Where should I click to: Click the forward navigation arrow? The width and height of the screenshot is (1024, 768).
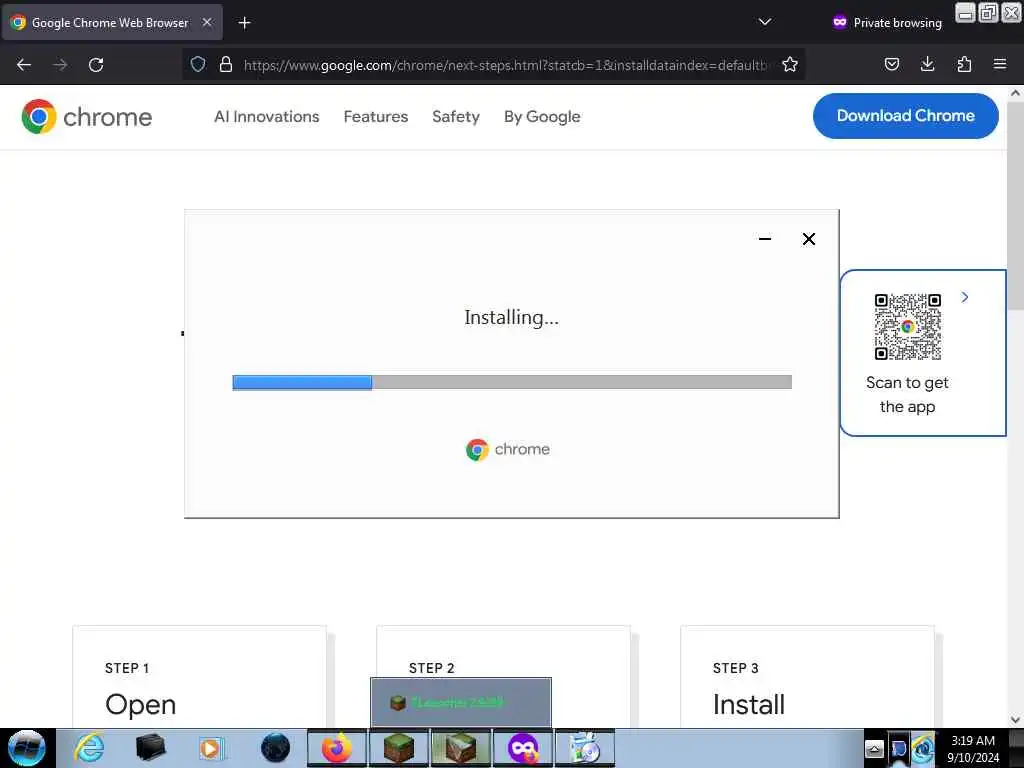60,65
